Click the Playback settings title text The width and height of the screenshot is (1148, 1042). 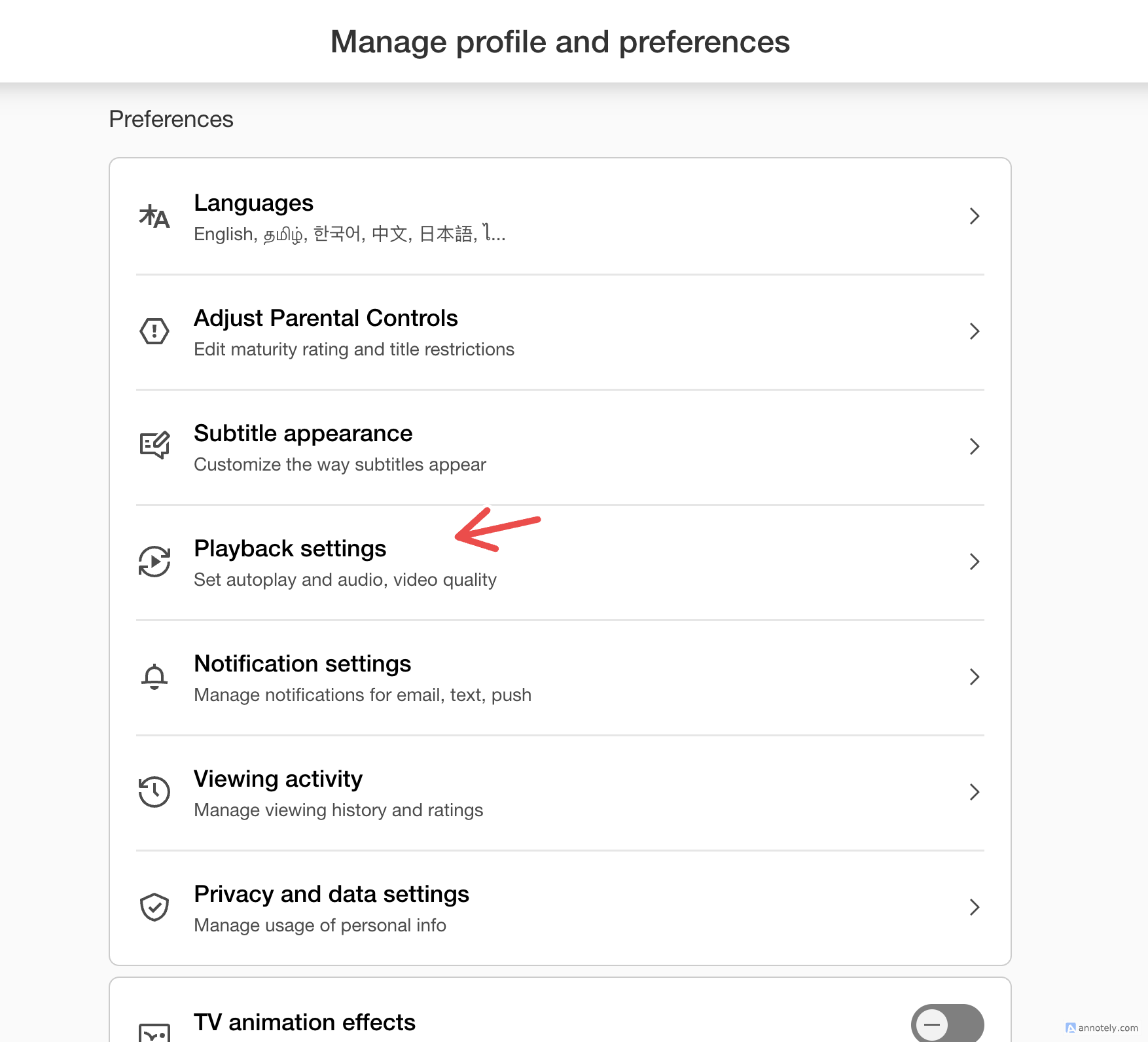[x=290, y=548]
